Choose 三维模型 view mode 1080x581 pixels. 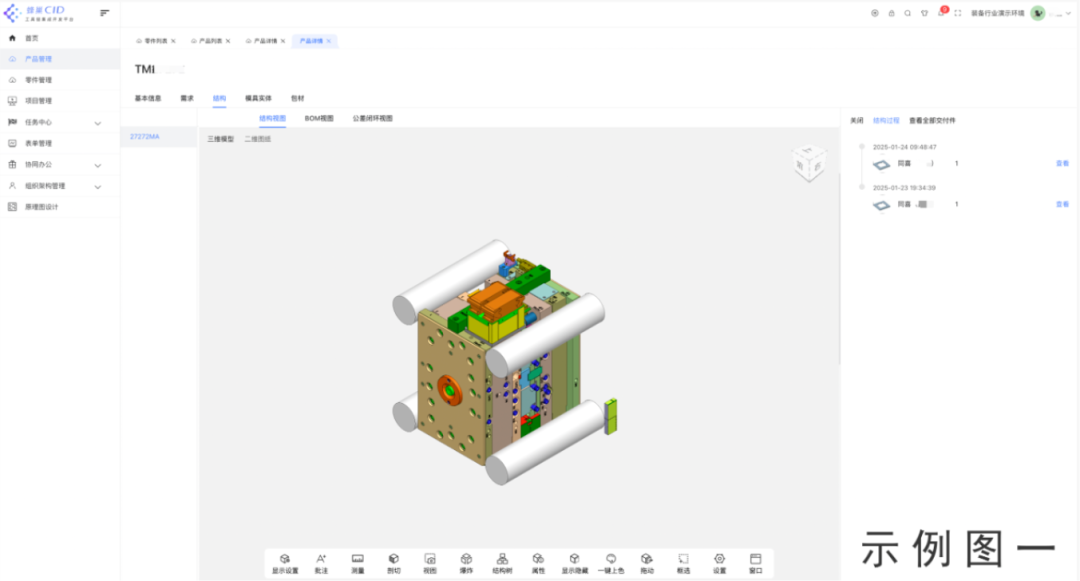[x=221, y=139]
